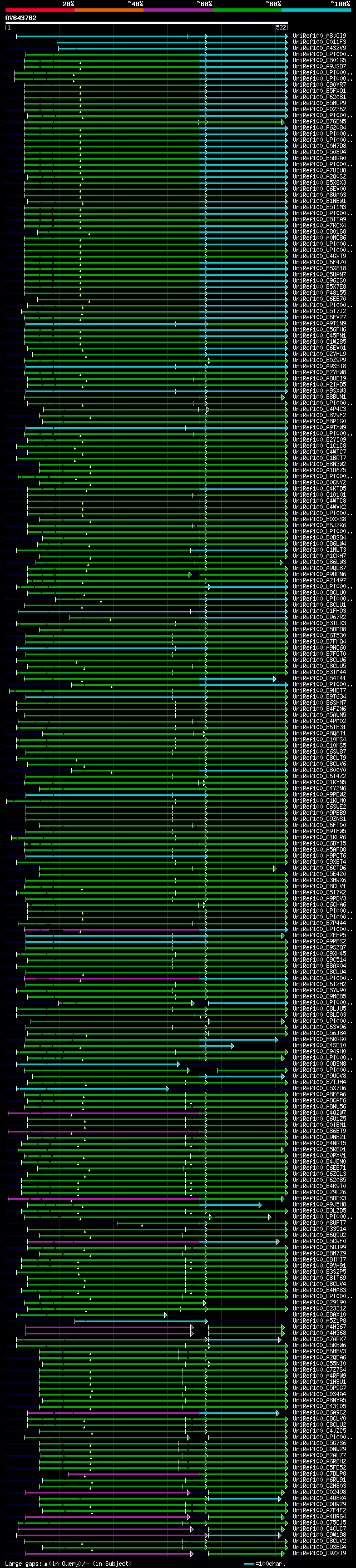Viewport: 356px width, 1568px height.
Task: Select hit UniRef100_Q2EHP5
Action: tap(319, 936)
